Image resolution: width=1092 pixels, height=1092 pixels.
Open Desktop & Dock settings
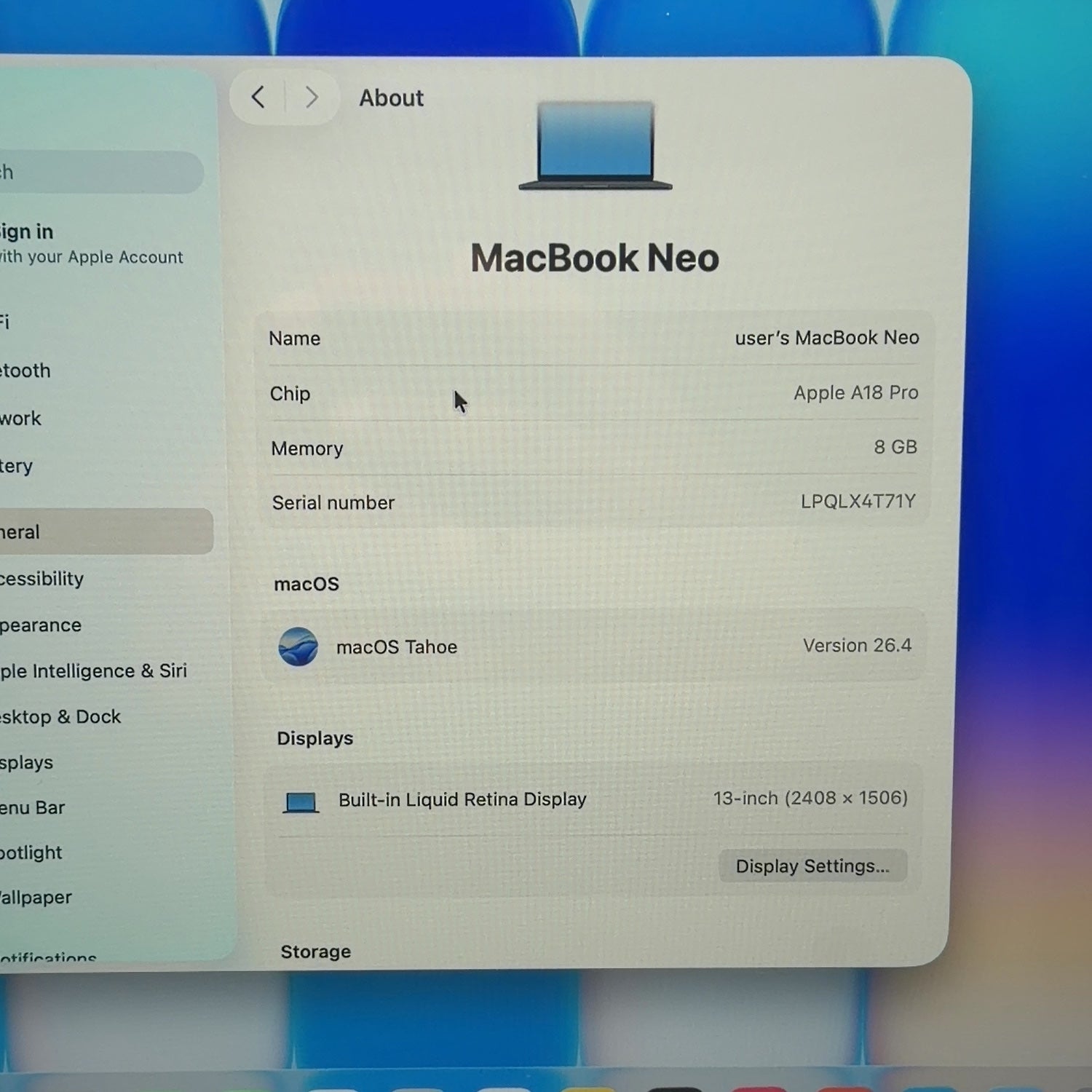click(60, 716)
